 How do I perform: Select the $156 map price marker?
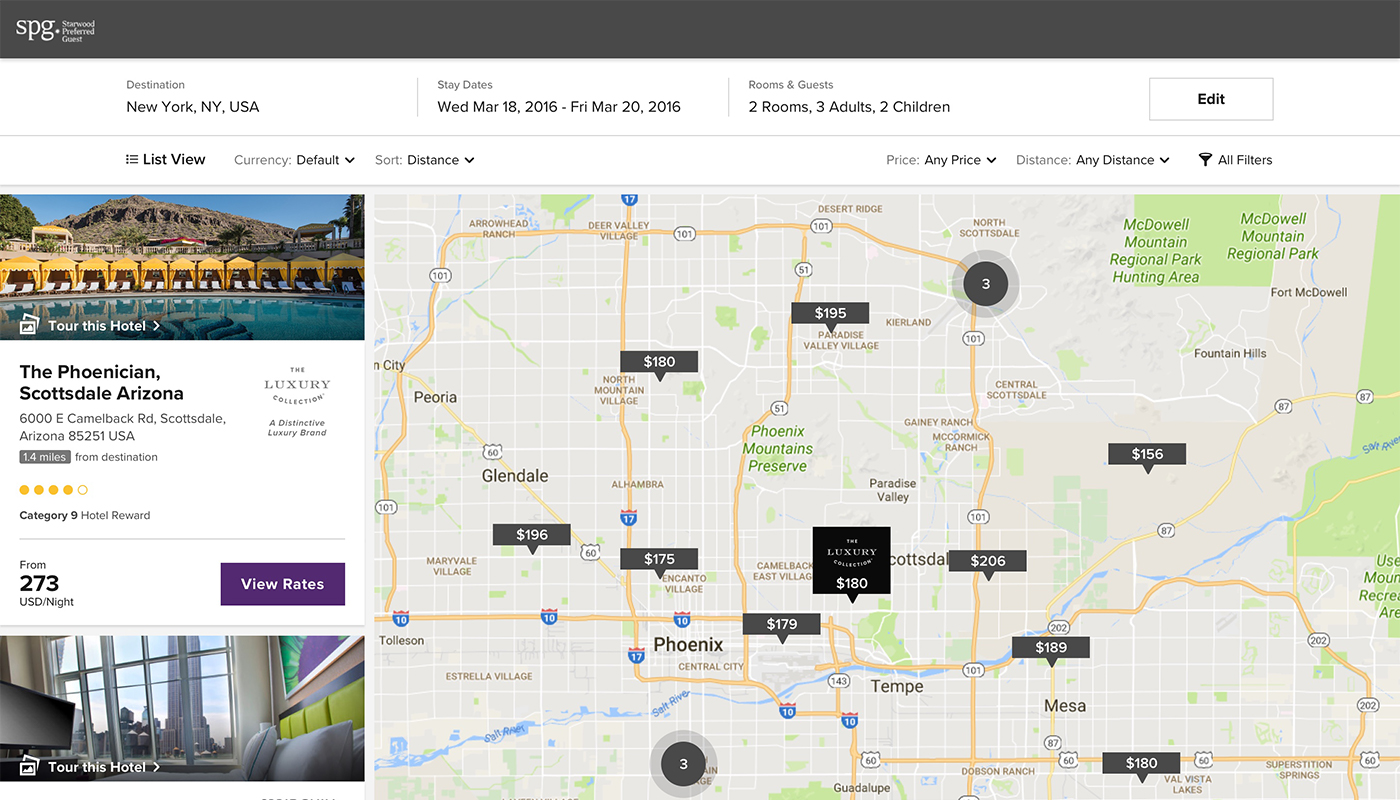[x=1147, y=455]
